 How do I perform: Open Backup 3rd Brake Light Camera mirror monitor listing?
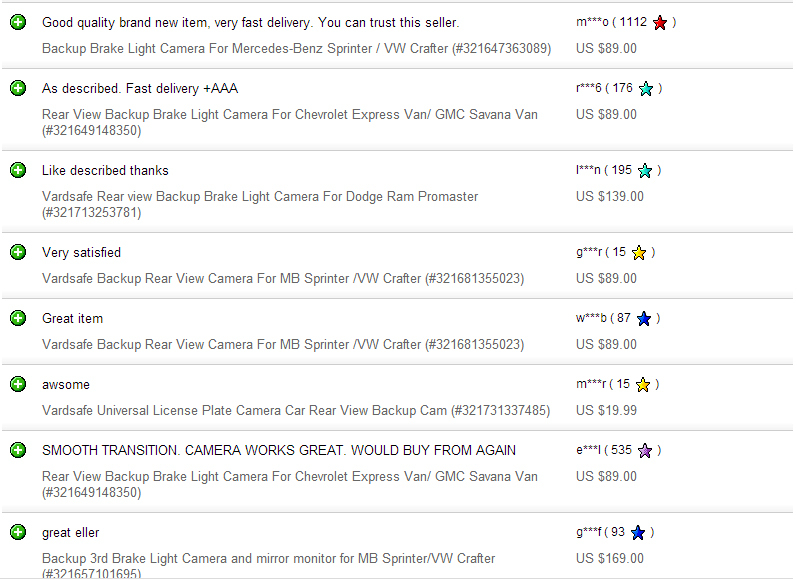268,566
